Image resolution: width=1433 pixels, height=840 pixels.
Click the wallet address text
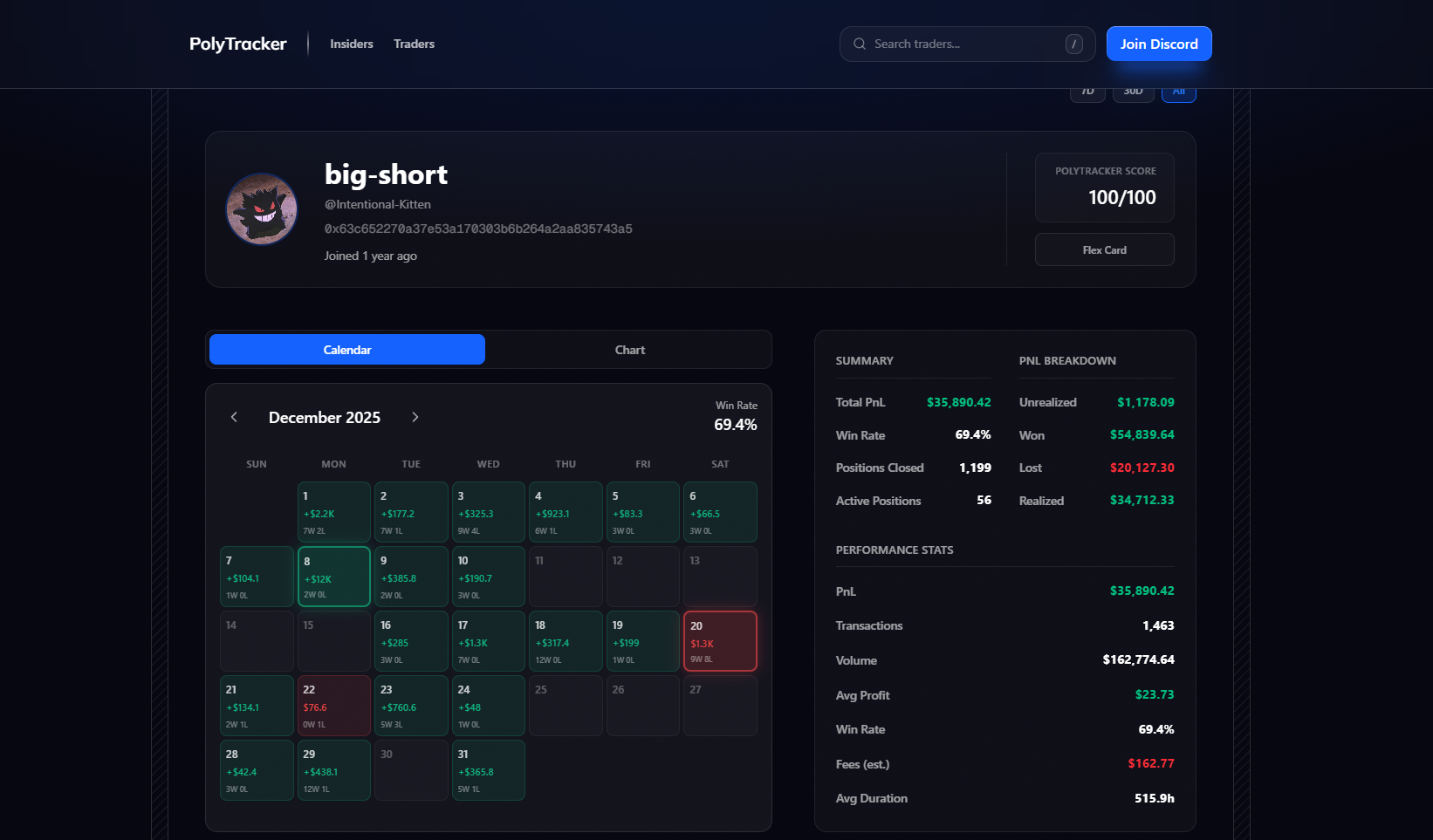pos(478,229)
